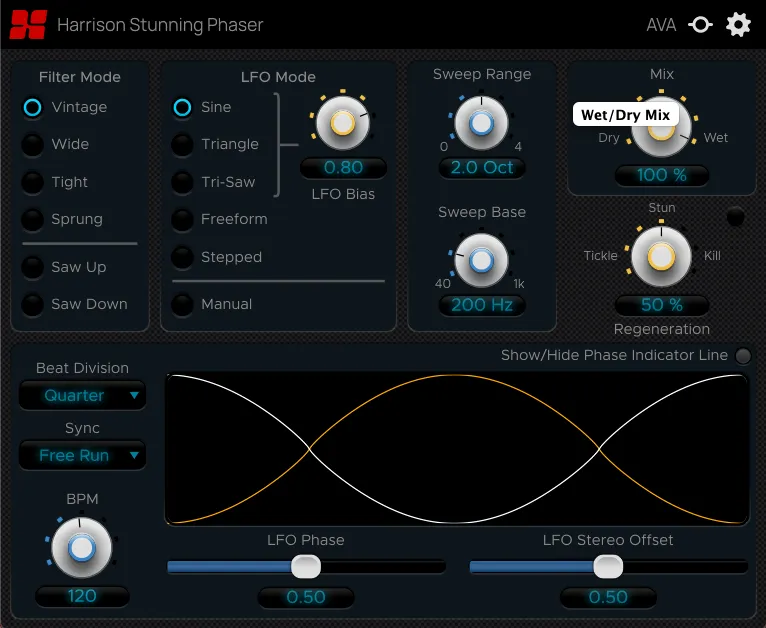Click the LFO waveform display
The image size is (766, 628).
pyautogui.click(x=457, y=449)
